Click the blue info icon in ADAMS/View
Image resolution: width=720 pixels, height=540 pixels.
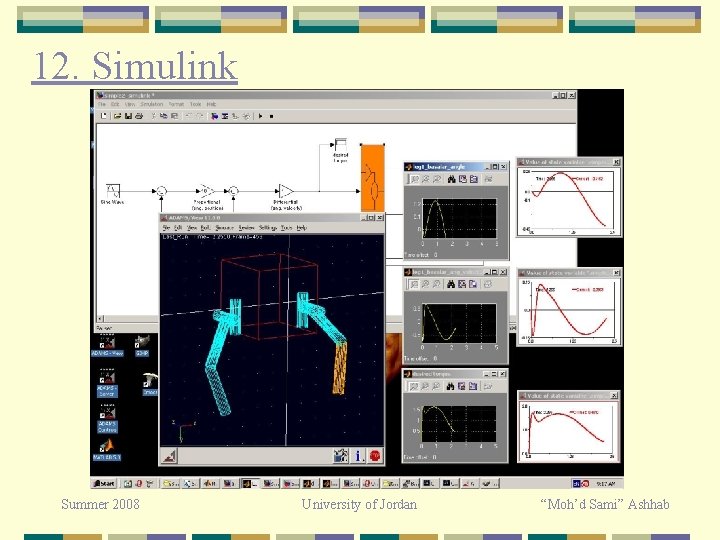[358, 456]
